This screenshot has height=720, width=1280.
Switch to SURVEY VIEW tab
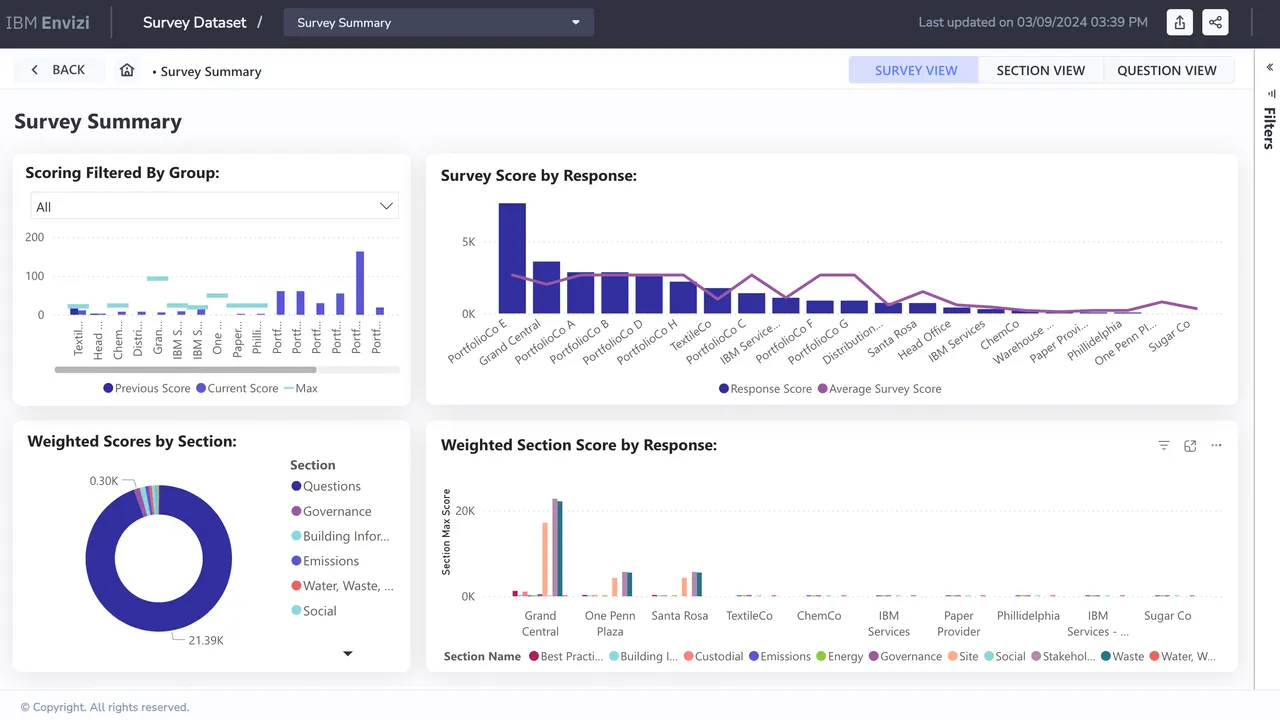[x=916, y=70]
